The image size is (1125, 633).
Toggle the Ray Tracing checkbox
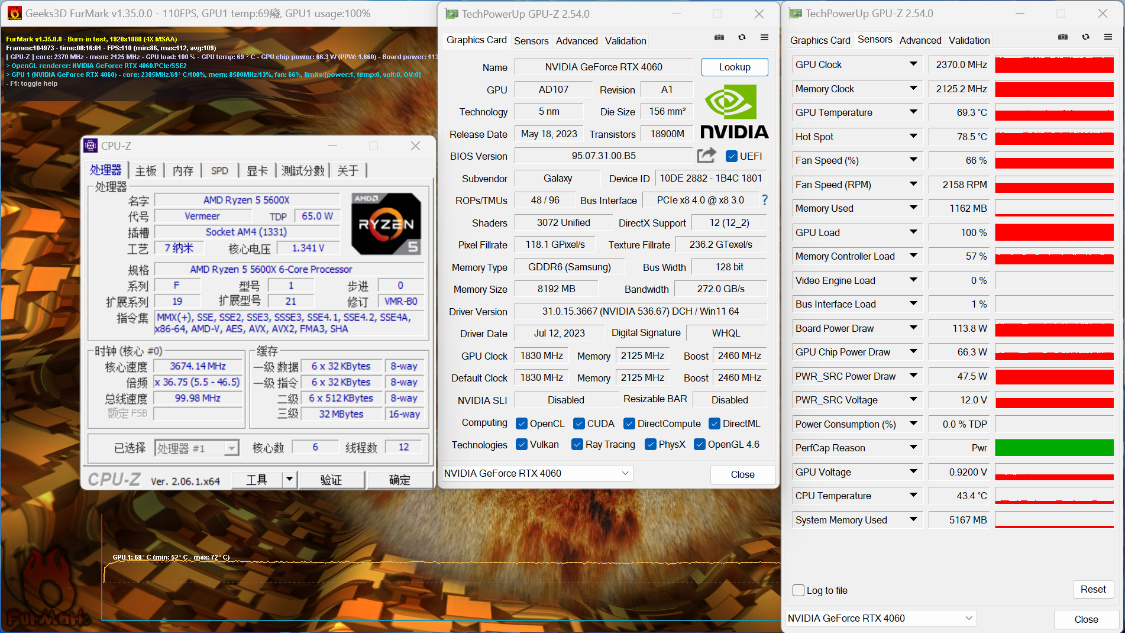point(577,444)
